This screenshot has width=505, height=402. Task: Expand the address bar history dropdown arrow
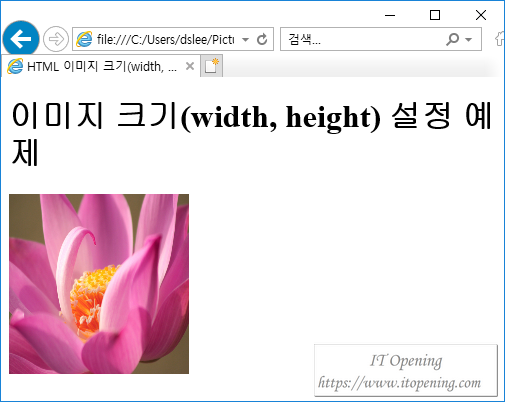tap(245, 40)
